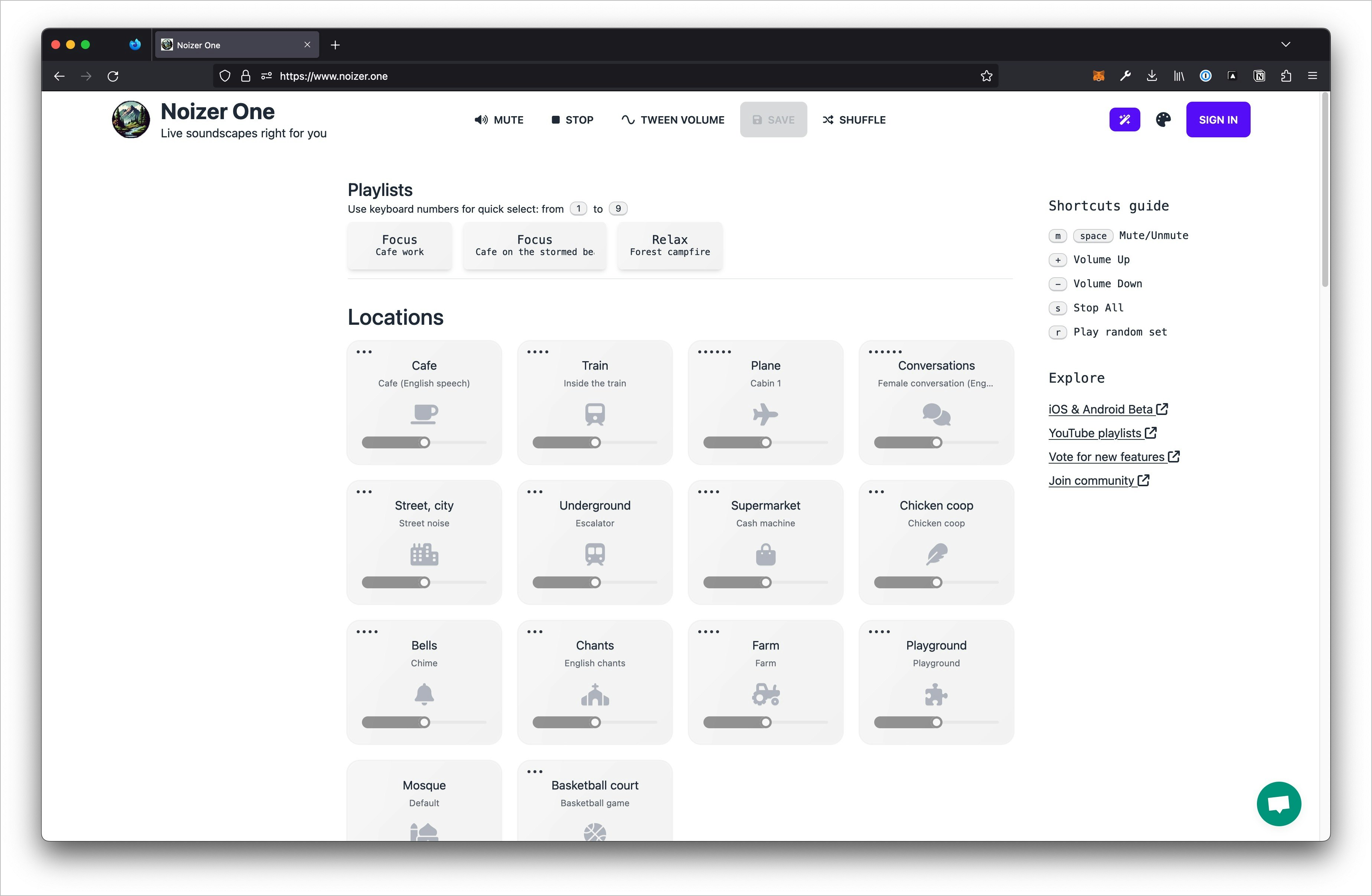Open Bells sound variants dots

tap(367, 632)
